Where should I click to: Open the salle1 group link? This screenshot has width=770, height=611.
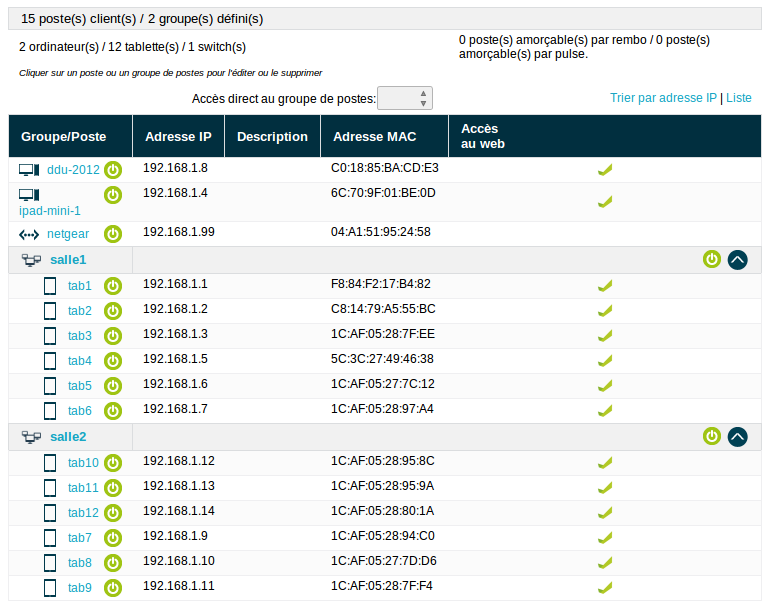[x=68, y=260]
